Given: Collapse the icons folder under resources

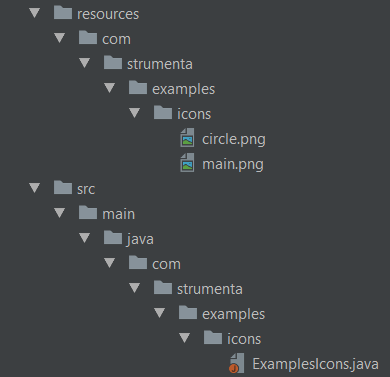Looking at the screenshot, I should click(135, 113).
